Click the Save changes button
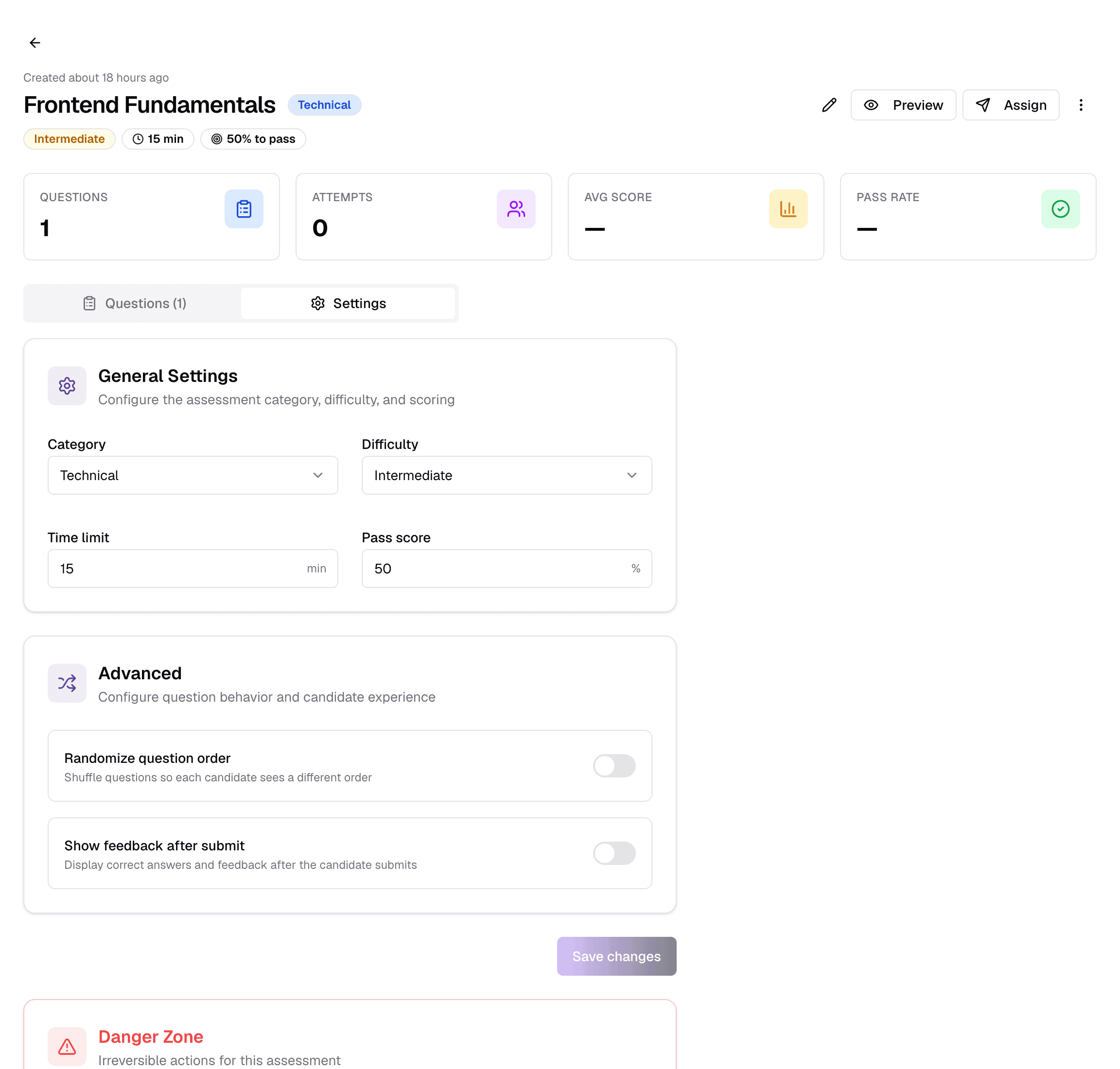The height and width of the screenshot is (1069, 1120). (x=617, y=956)
